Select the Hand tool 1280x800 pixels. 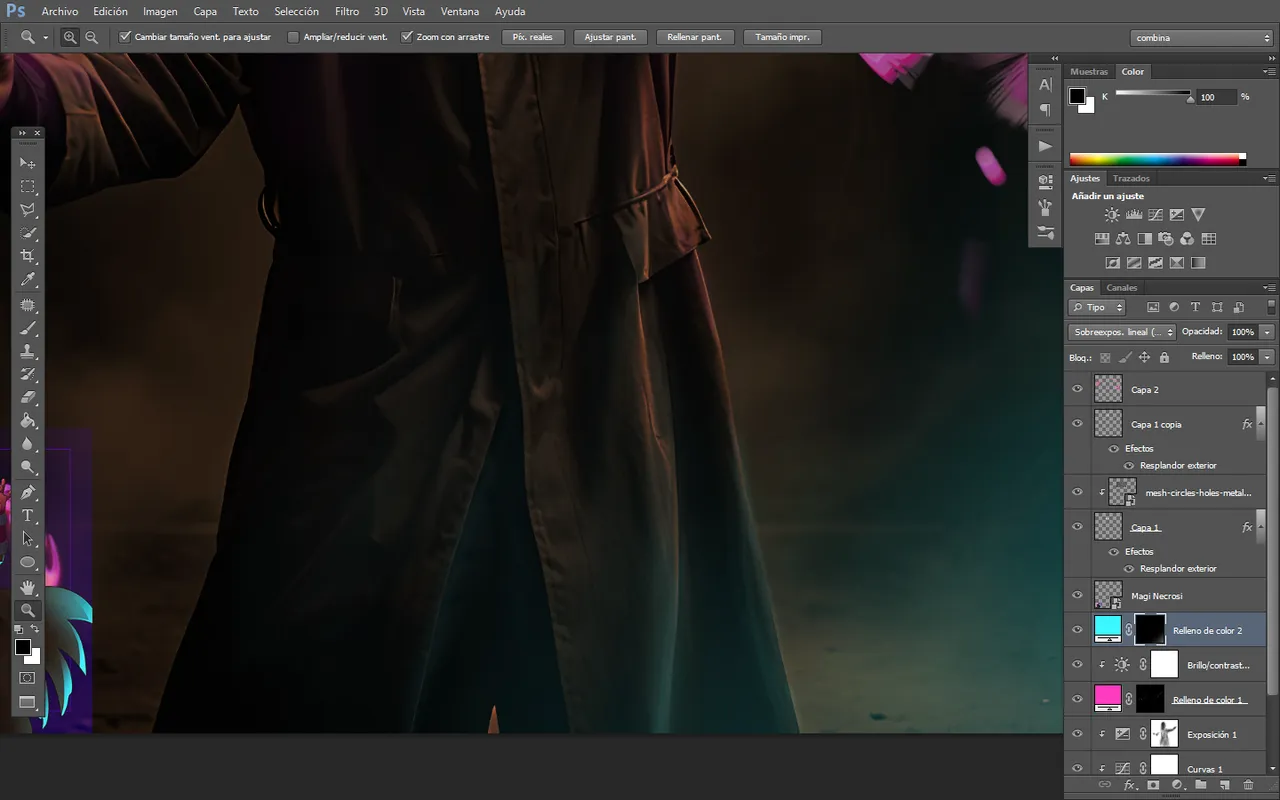click(28, 586)
